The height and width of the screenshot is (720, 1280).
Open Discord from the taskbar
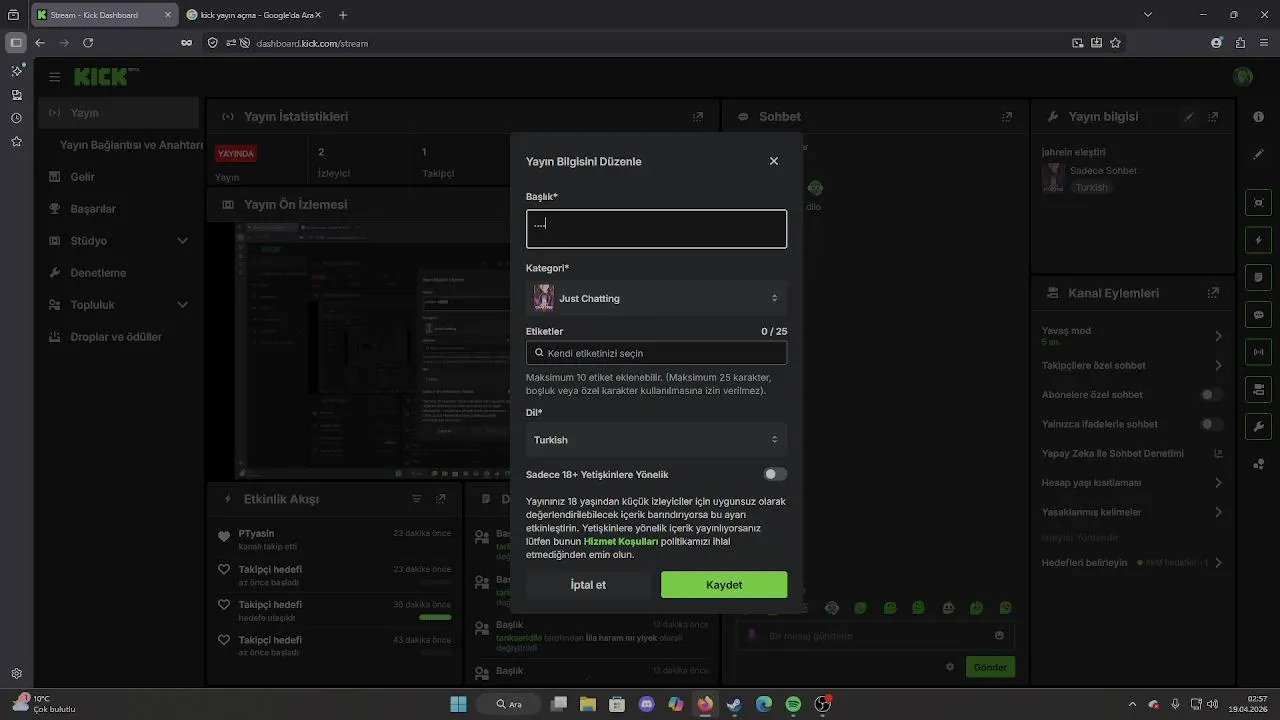click(x=646, y=704)
